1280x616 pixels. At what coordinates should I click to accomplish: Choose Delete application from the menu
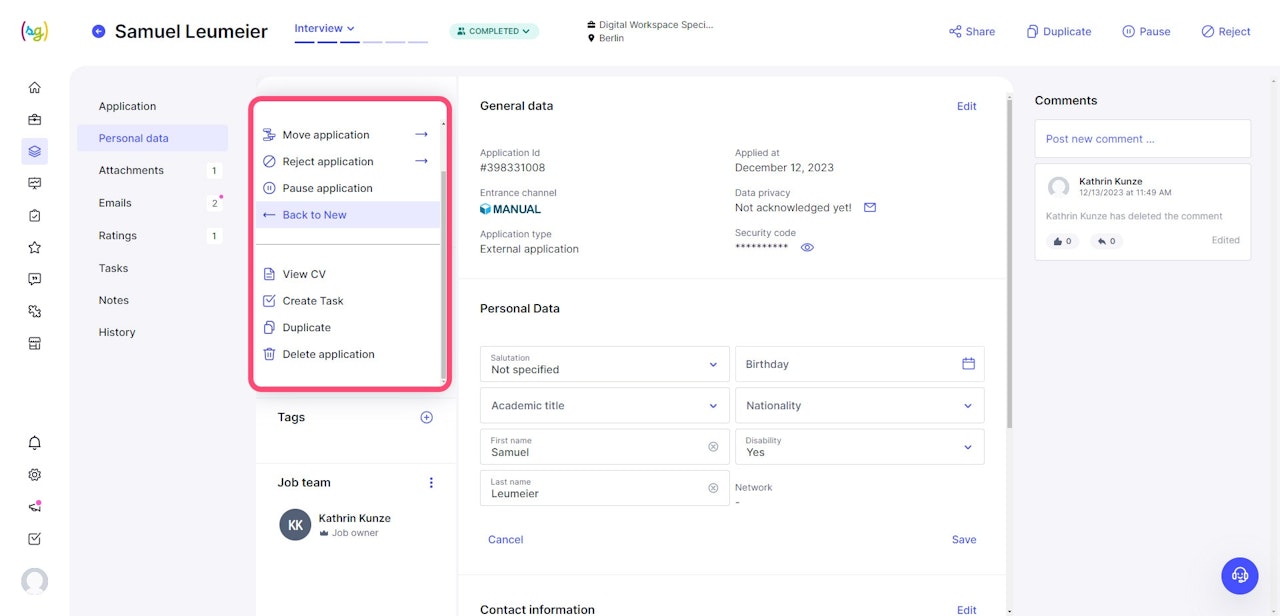328,354
